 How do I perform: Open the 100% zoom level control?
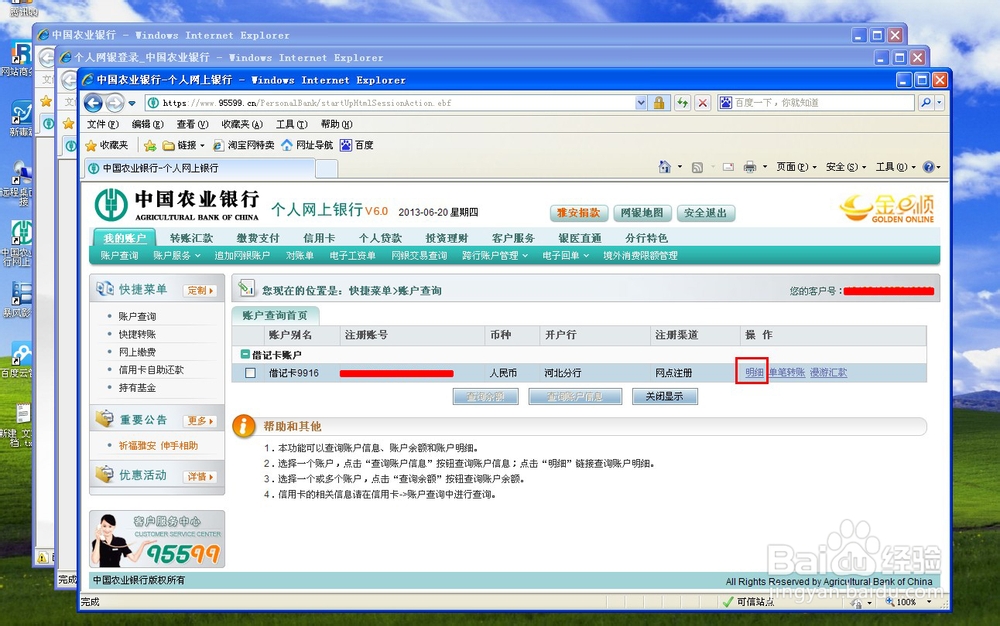[908, 602]
